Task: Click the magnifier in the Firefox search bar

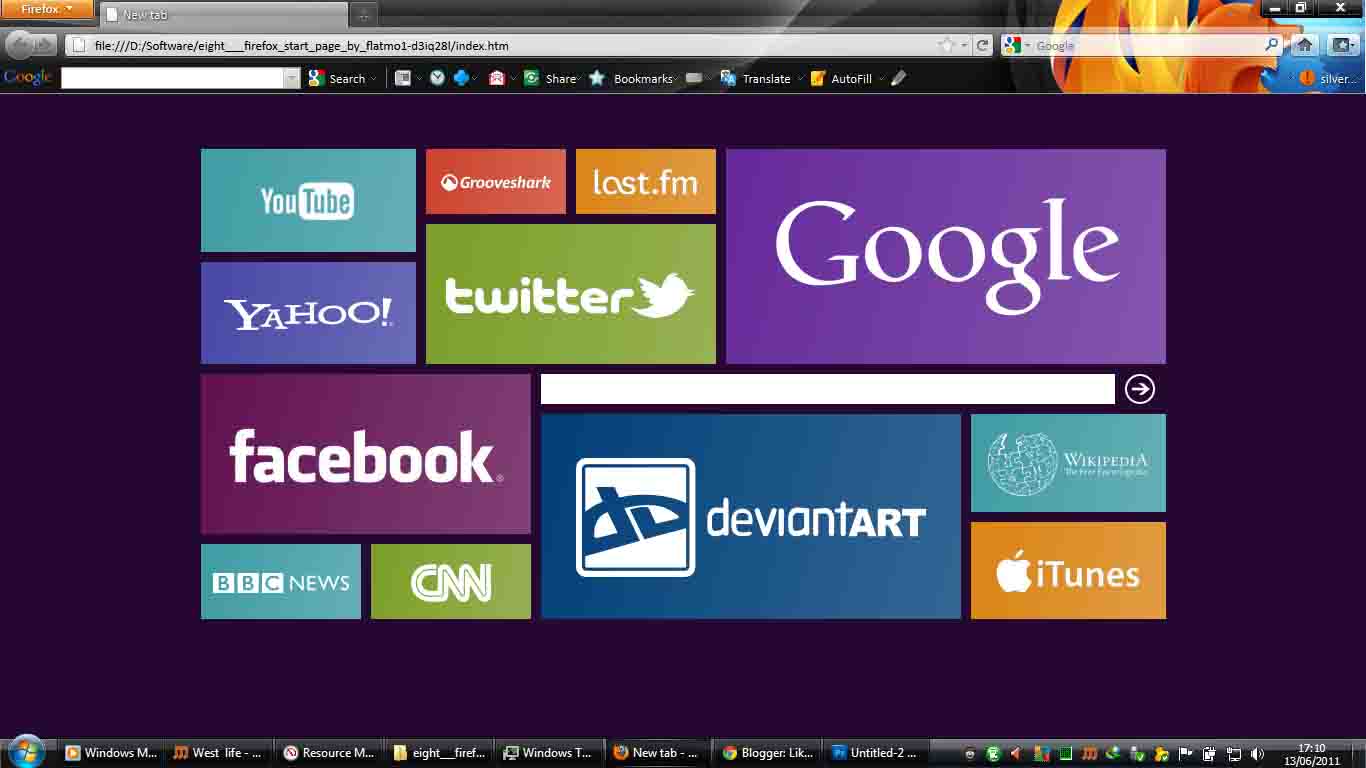Action: coord(1272,45)
